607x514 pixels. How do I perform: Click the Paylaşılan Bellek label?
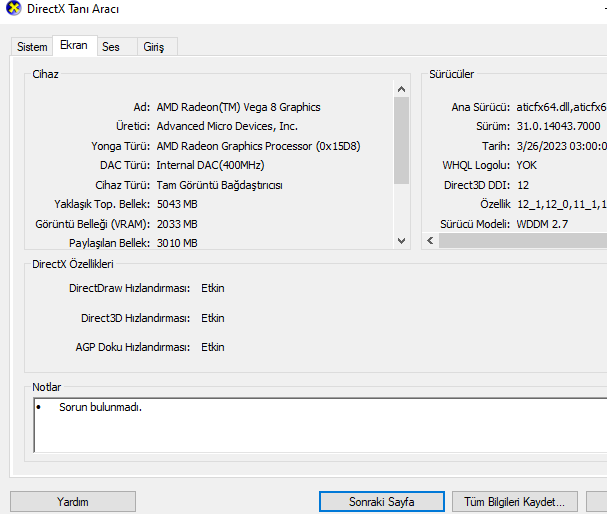(110, 243)
